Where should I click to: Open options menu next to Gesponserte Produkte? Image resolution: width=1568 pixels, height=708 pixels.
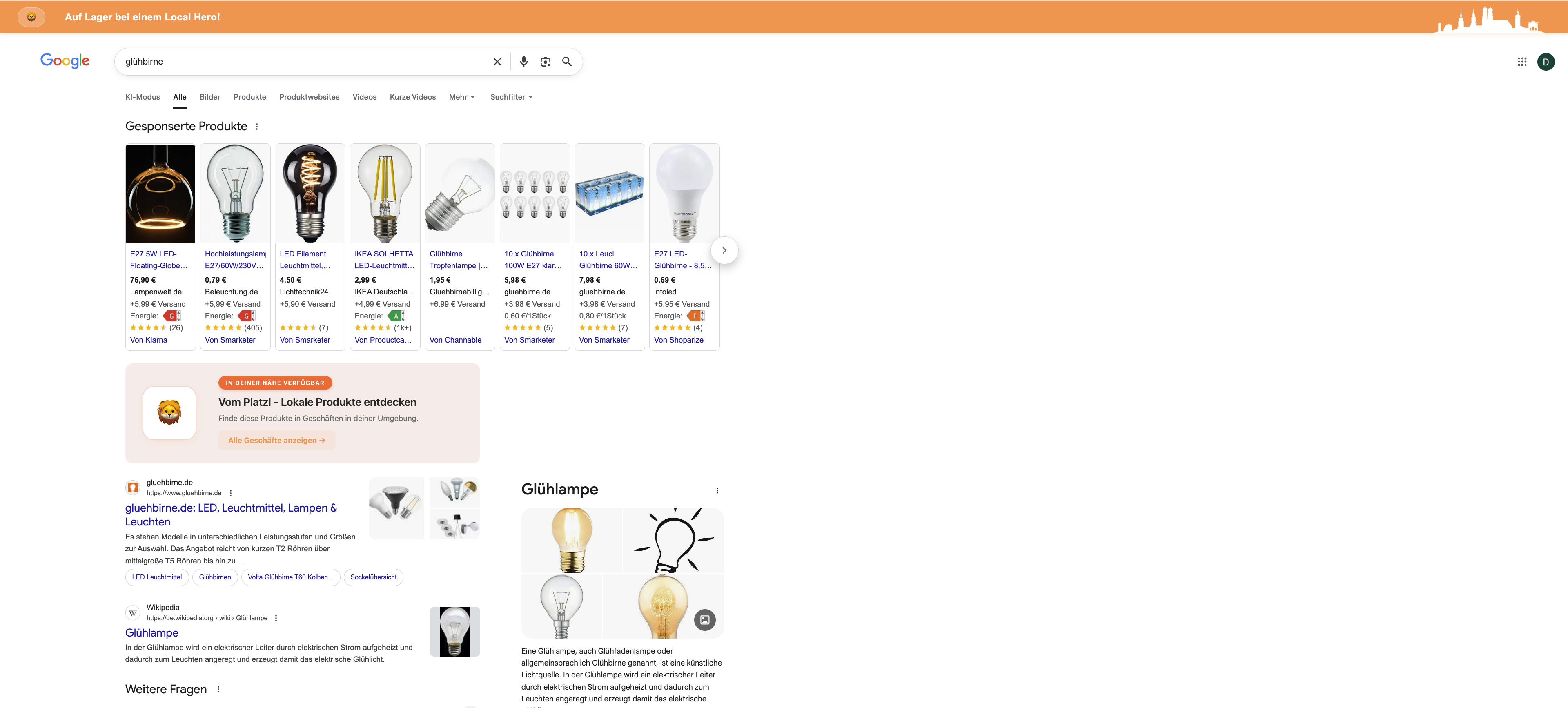pos(257,127)
